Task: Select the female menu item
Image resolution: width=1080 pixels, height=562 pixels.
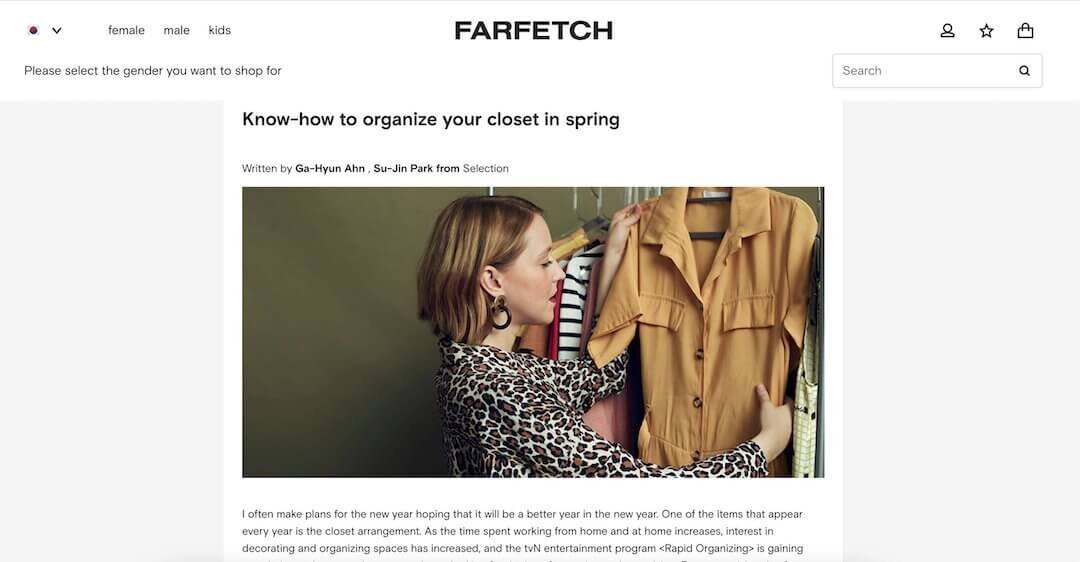Action: 126,30
